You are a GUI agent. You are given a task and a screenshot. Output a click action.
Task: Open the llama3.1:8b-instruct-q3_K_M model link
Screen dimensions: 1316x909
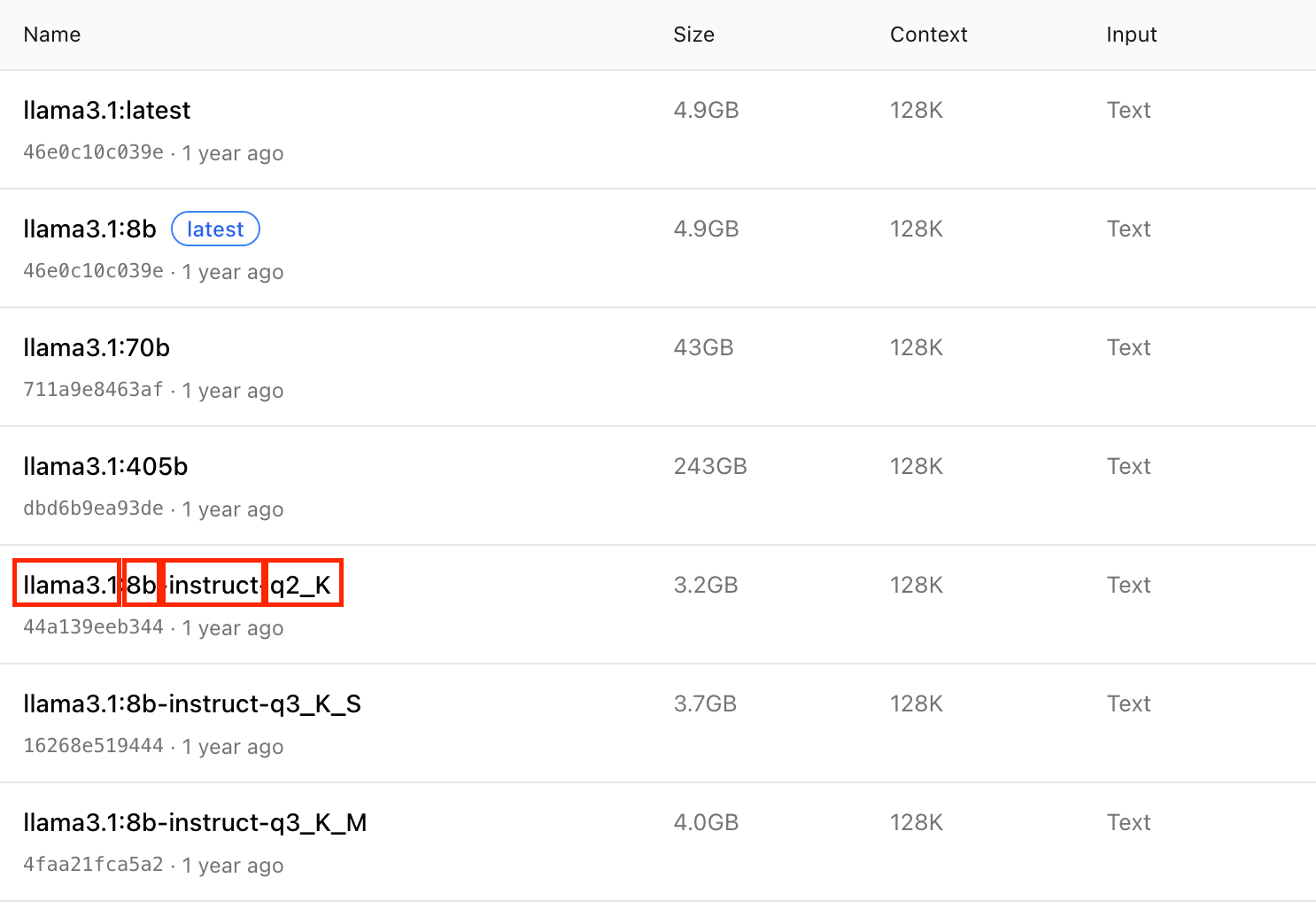pyautogui.click(x=195, y=823)
